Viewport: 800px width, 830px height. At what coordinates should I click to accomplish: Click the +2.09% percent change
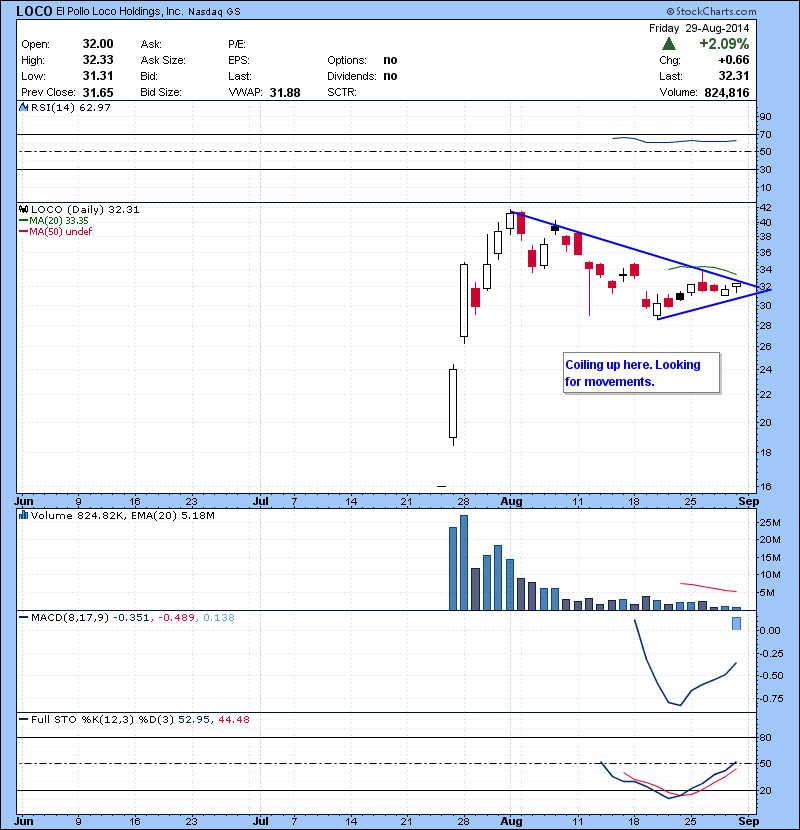click(x=724, y=43)
